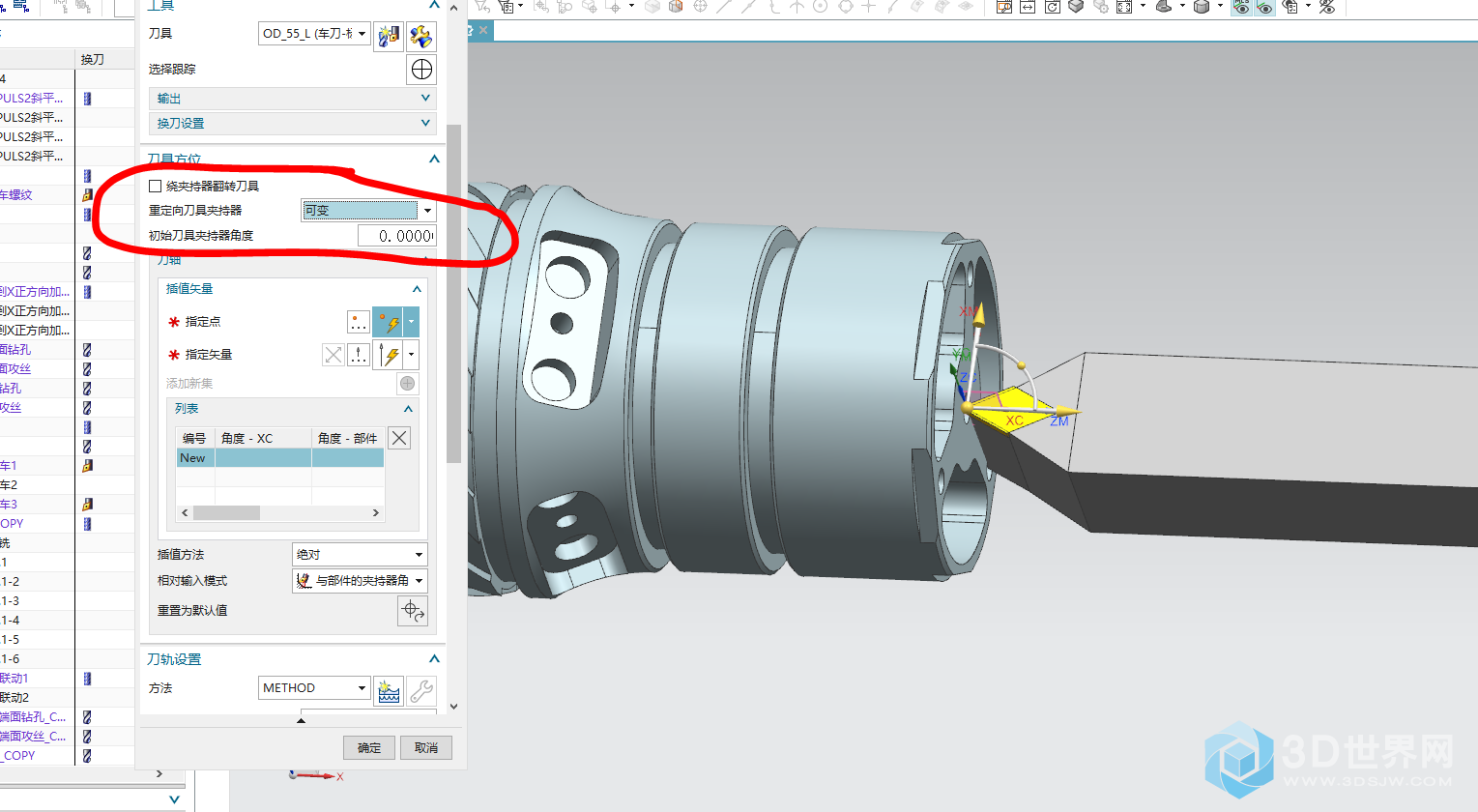
Task: Collapse the 刀轨设置 section
Action: pos(434,659)
